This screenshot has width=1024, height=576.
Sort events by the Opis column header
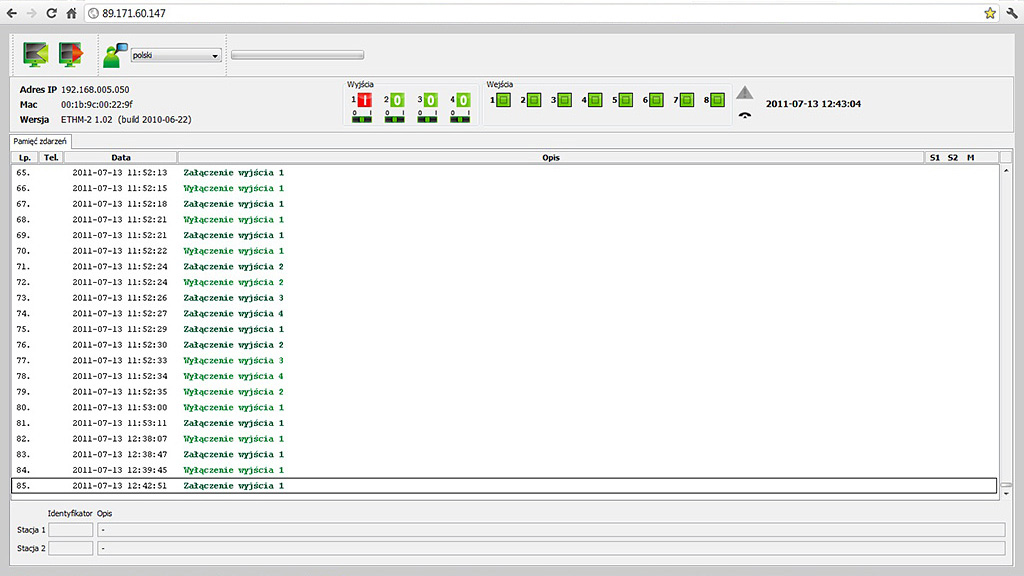(x=550, y=157)
